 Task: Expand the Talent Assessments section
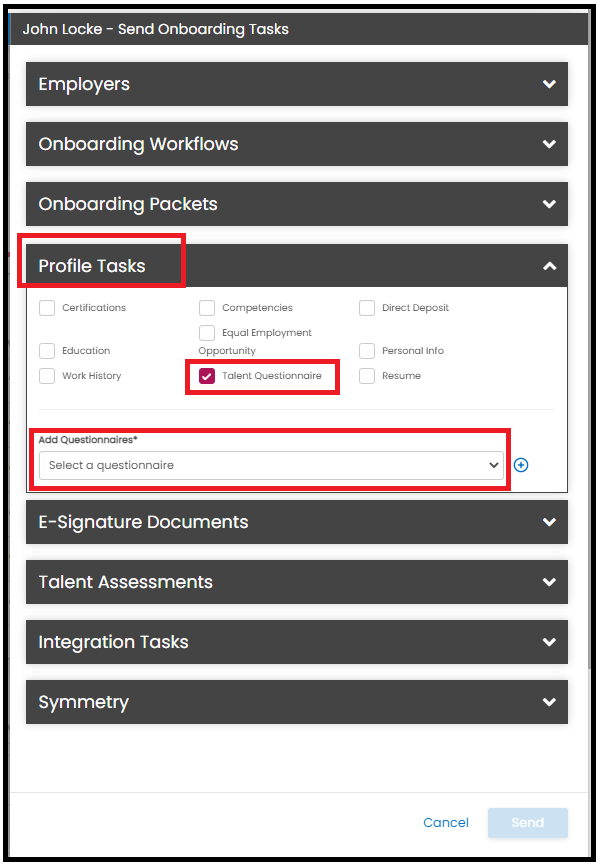point(297,582)
